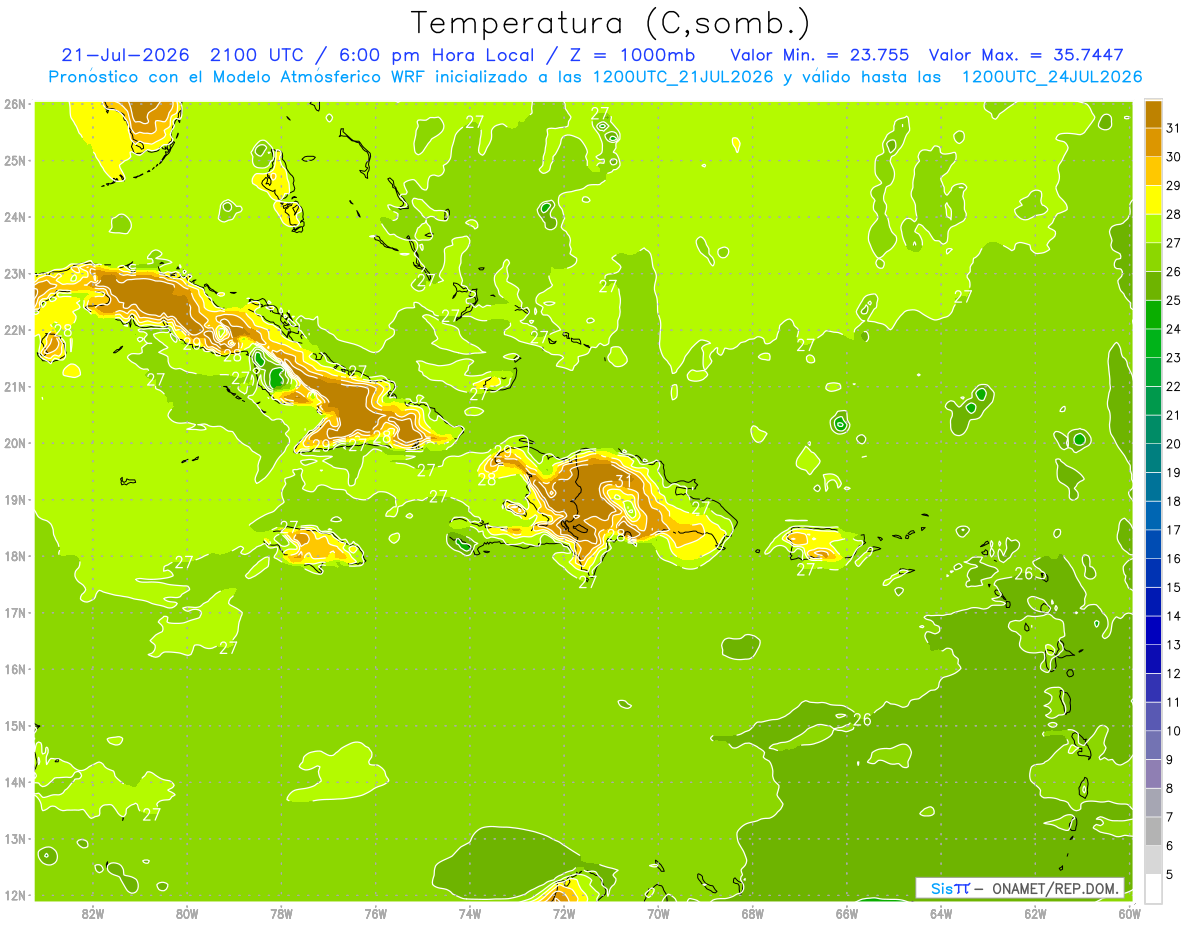Click the 64W longitude axis label

941,913
